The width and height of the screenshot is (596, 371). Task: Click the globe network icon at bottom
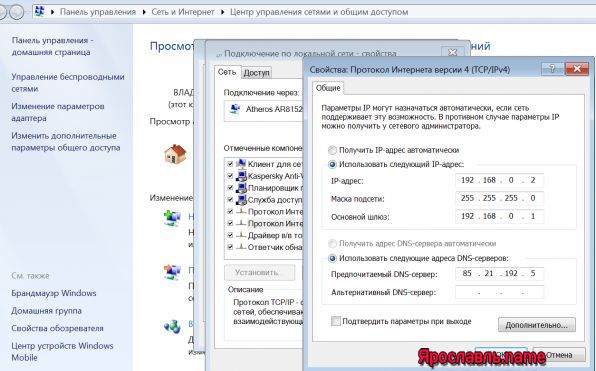click(172, 326)
